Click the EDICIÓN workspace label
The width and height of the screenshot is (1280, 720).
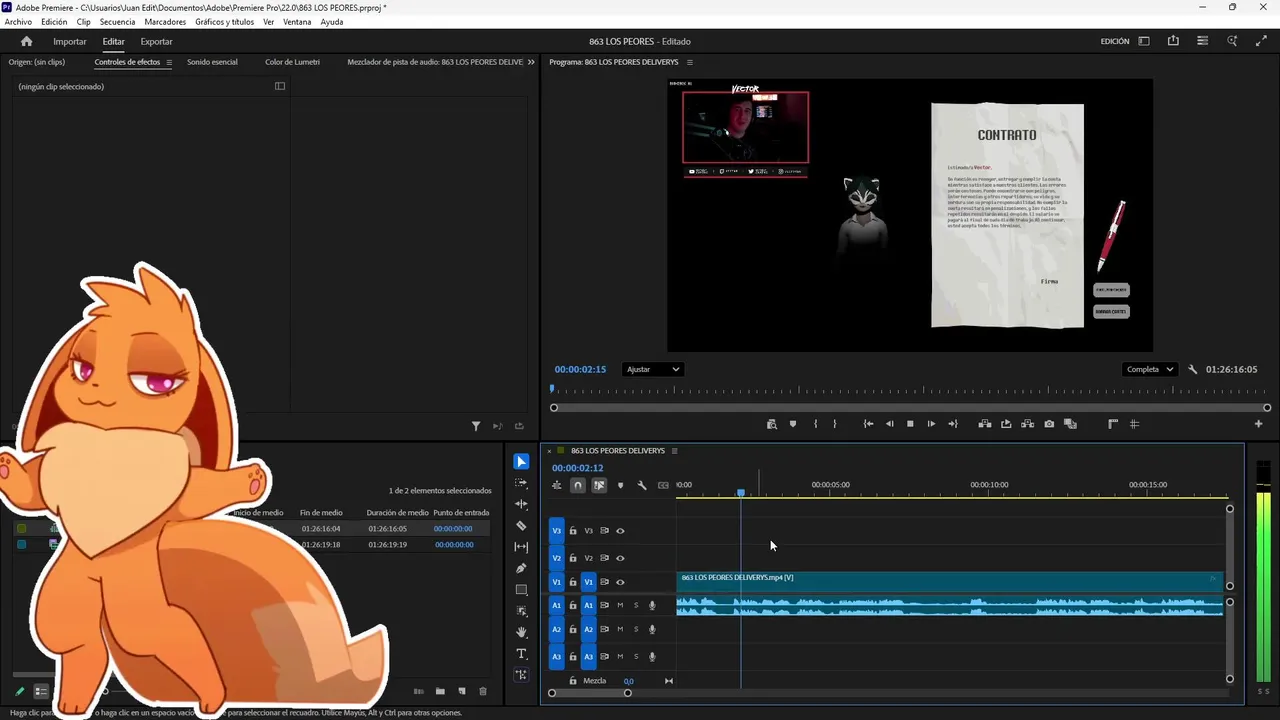pos(1115,41)
